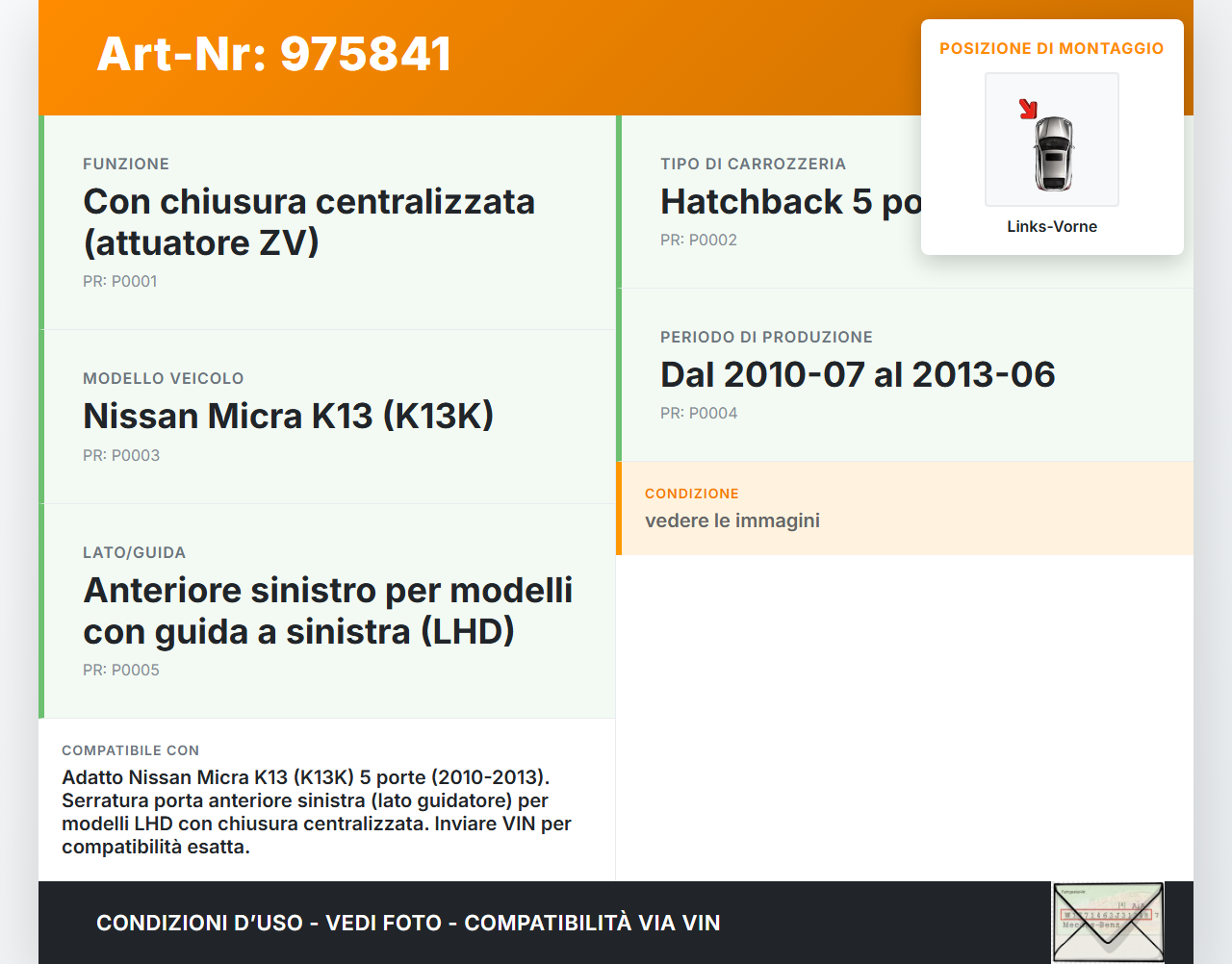Click the Mercedes-Benz text on the envelope stamp
The width and height of the screenshot is (1232, 964).
point(1091,924)
